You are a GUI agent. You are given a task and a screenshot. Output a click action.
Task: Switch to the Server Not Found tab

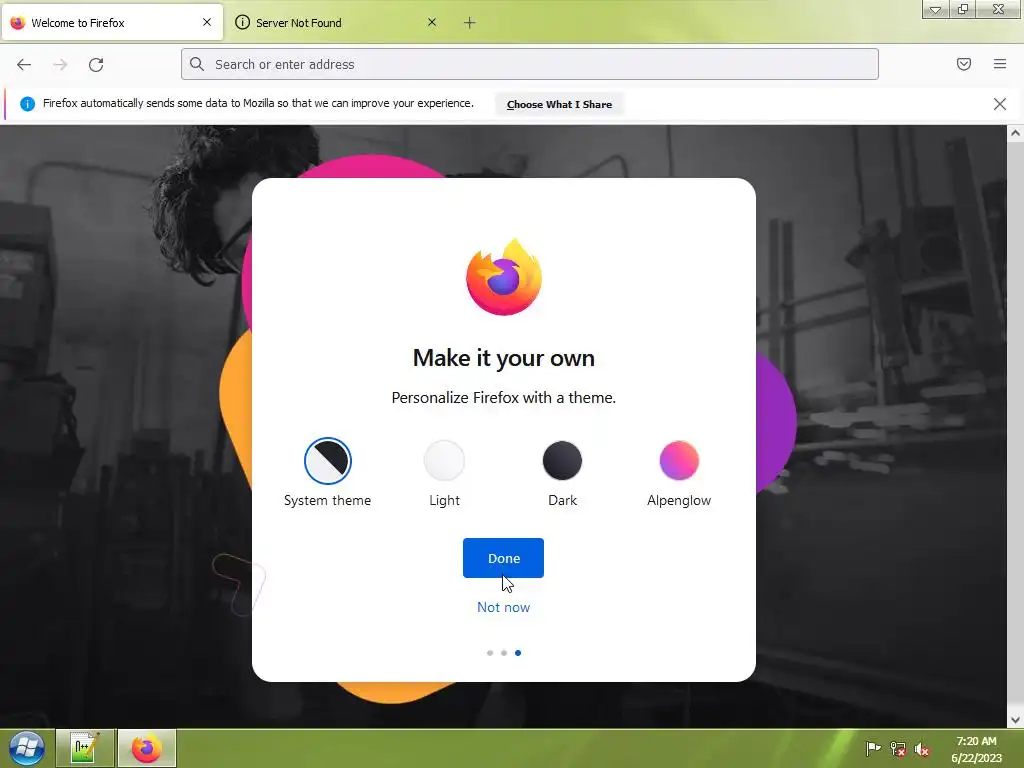[x=336, y=23]
